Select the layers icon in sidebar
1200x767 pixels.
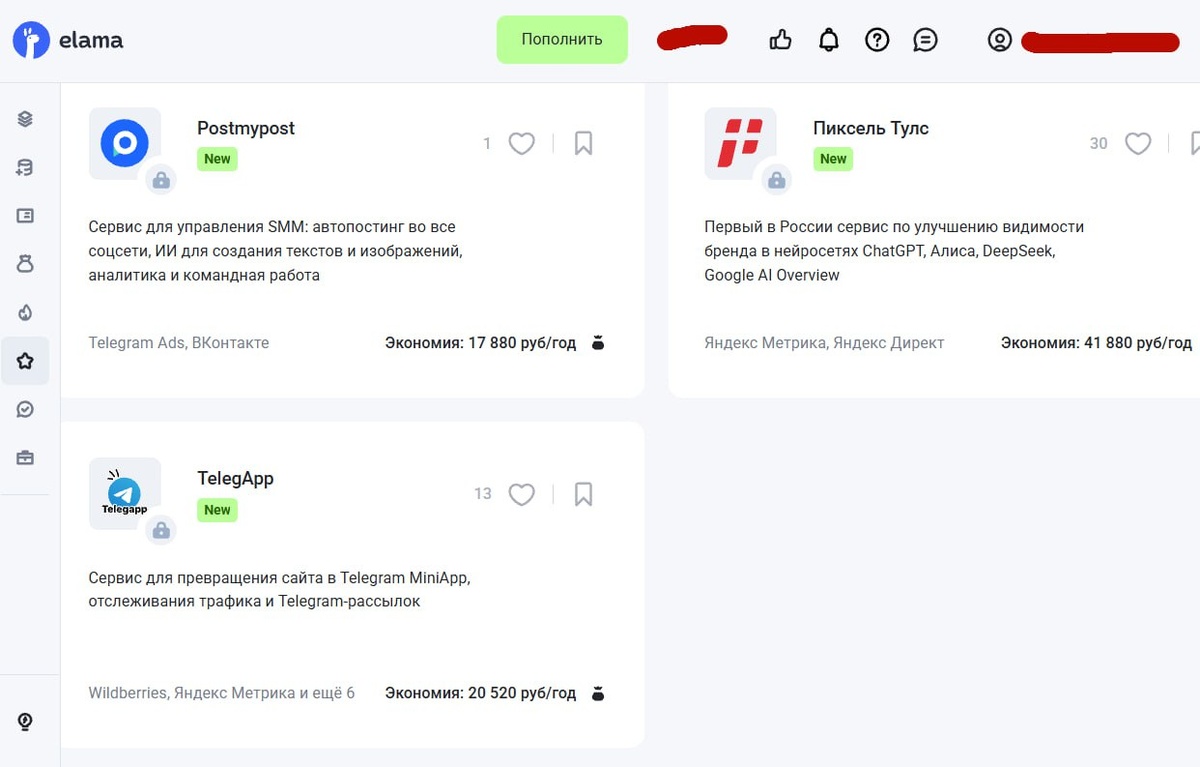pos(25,119)
